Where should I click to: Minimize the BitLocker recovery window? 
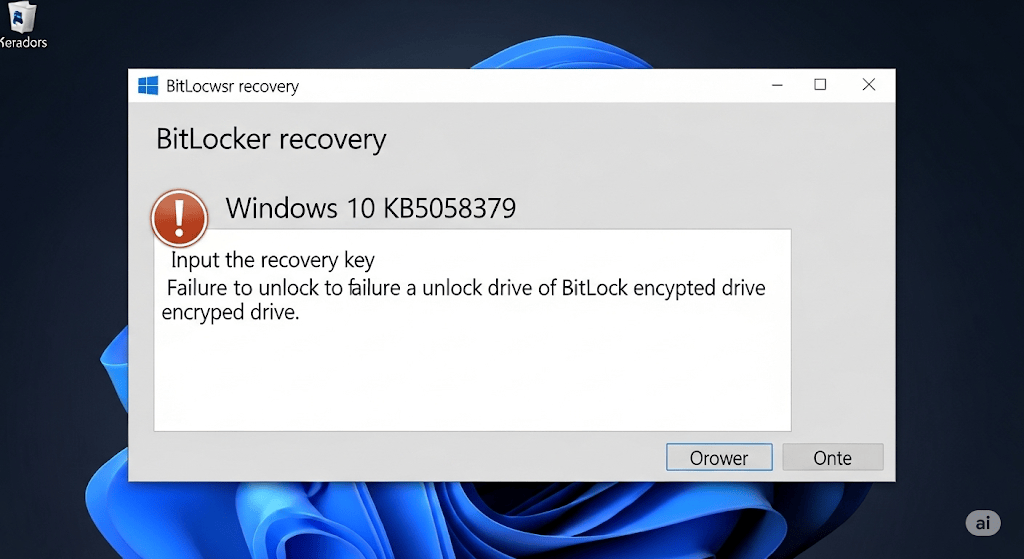point(777,85)
